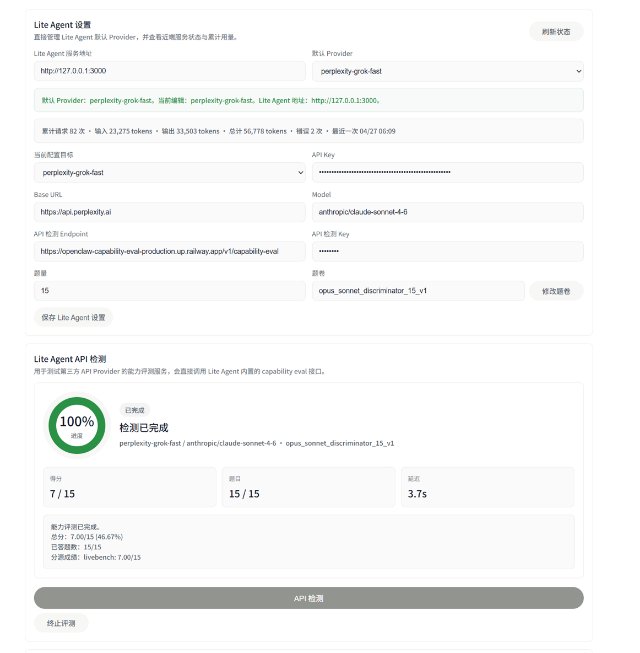This screenshot has height=653, width=640.
Task: Stop the run via 终止评测 button
Action: point(61,623)
